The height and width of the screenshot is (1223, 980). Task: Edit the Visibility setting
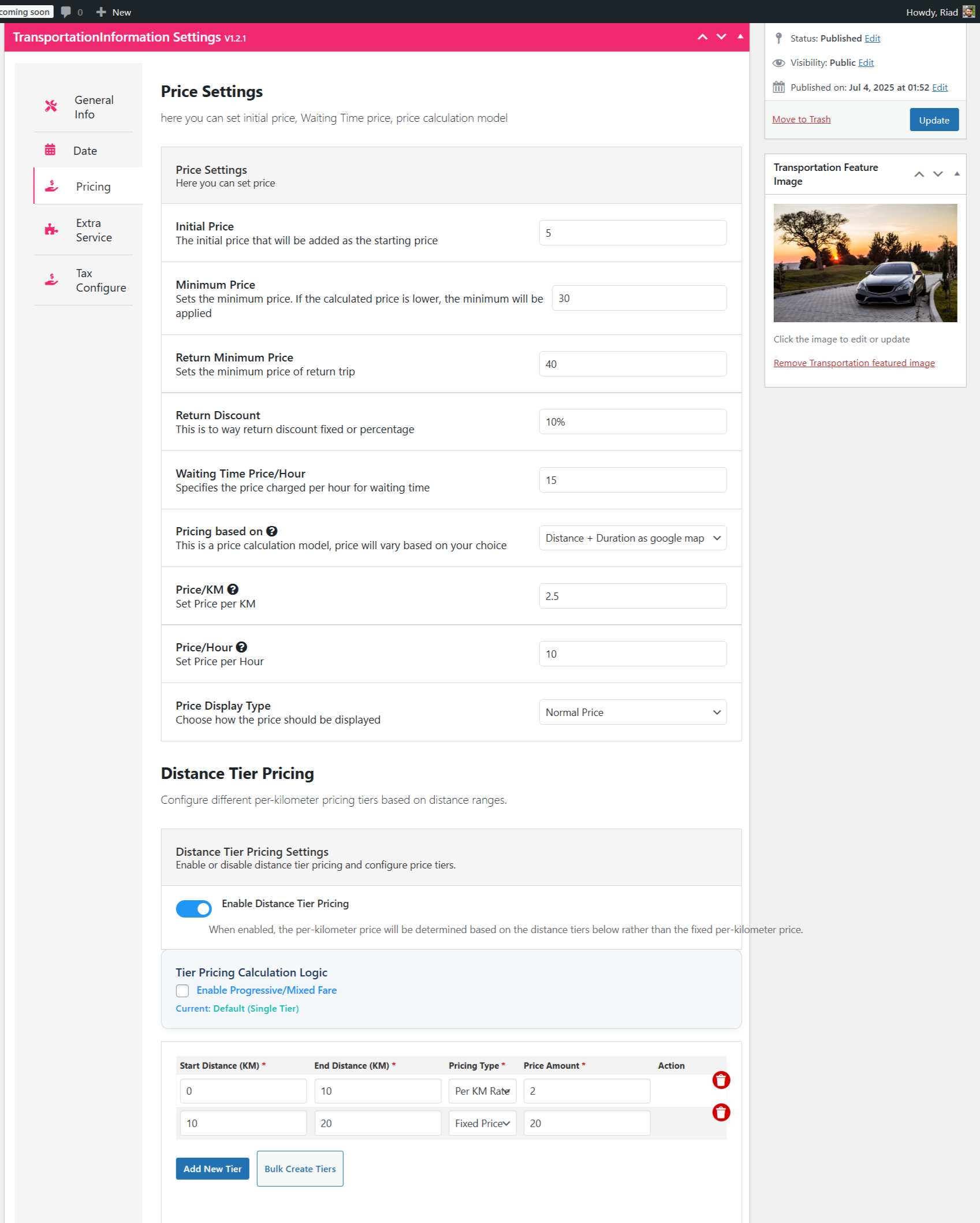866,62
